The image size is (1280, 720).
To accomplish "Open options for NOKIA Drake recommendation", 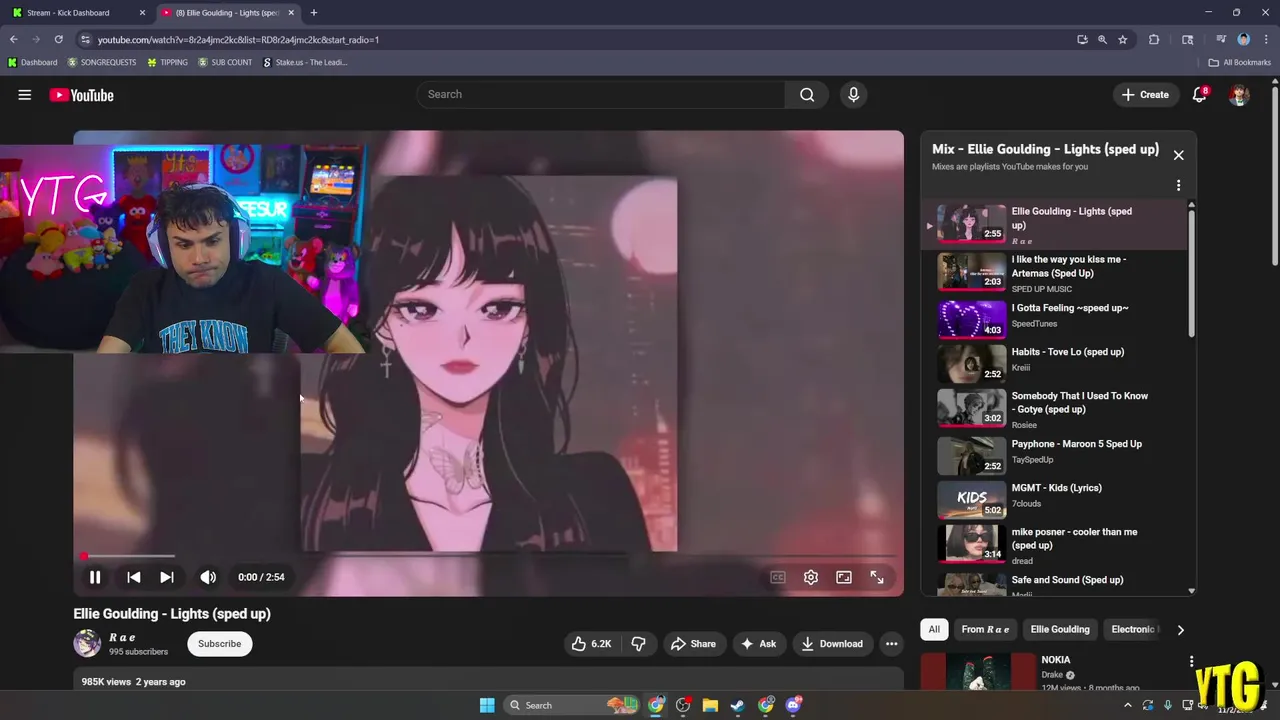I will (1191, 661).
